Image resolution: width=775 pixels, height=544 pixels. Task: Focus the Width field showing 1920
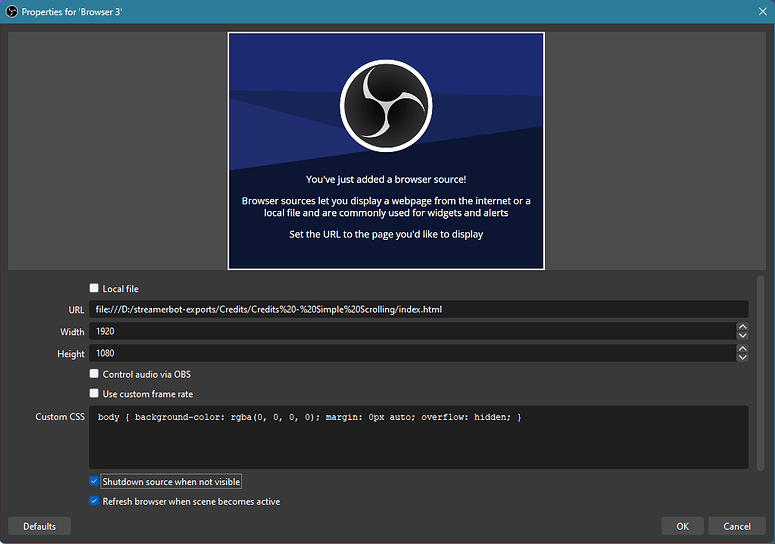point(412,331)
